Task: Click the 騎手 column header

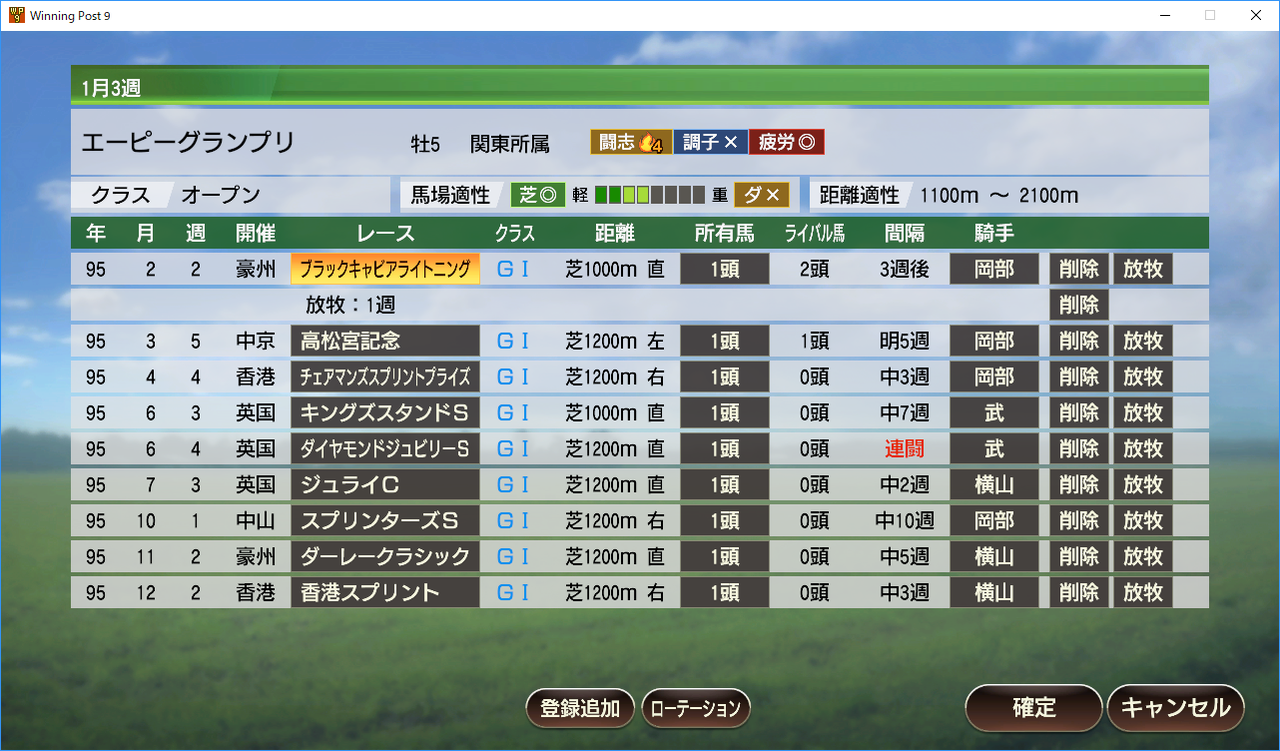Action: click(x=994, y=233)
